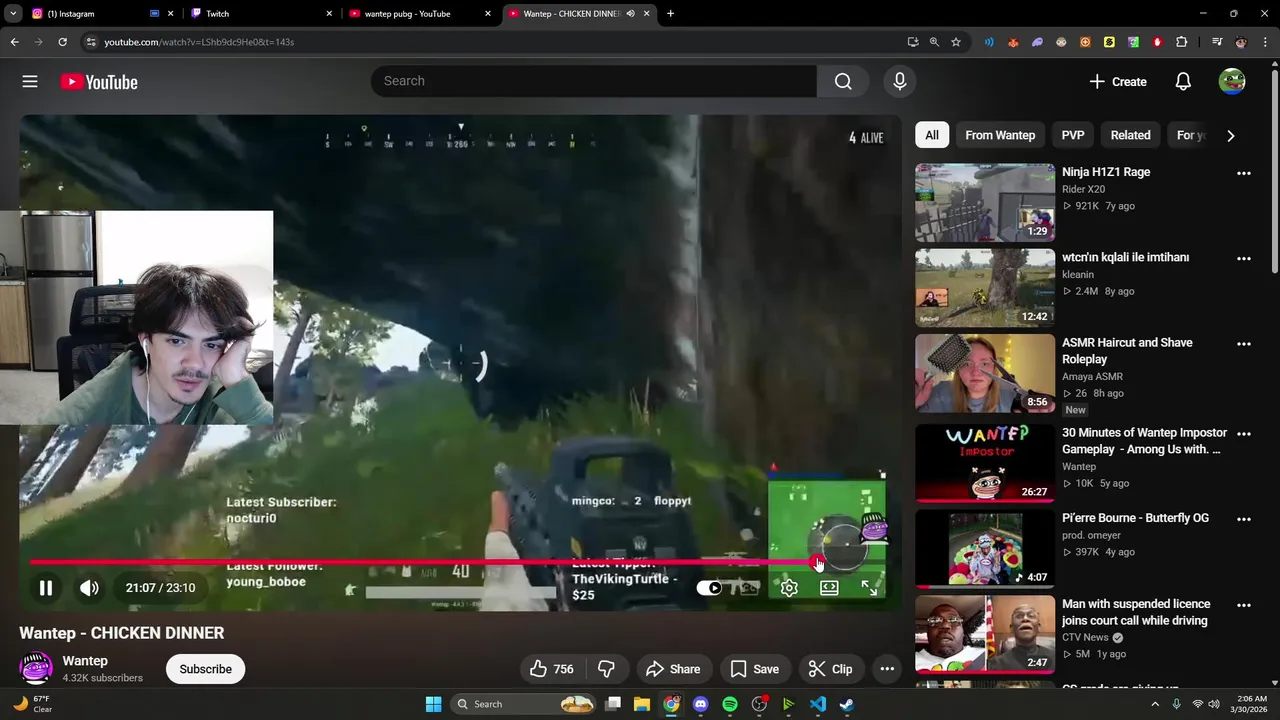Viewport: 1280px width, 720px height.
Task: Open video player settings gear
Action: [789, 588]
